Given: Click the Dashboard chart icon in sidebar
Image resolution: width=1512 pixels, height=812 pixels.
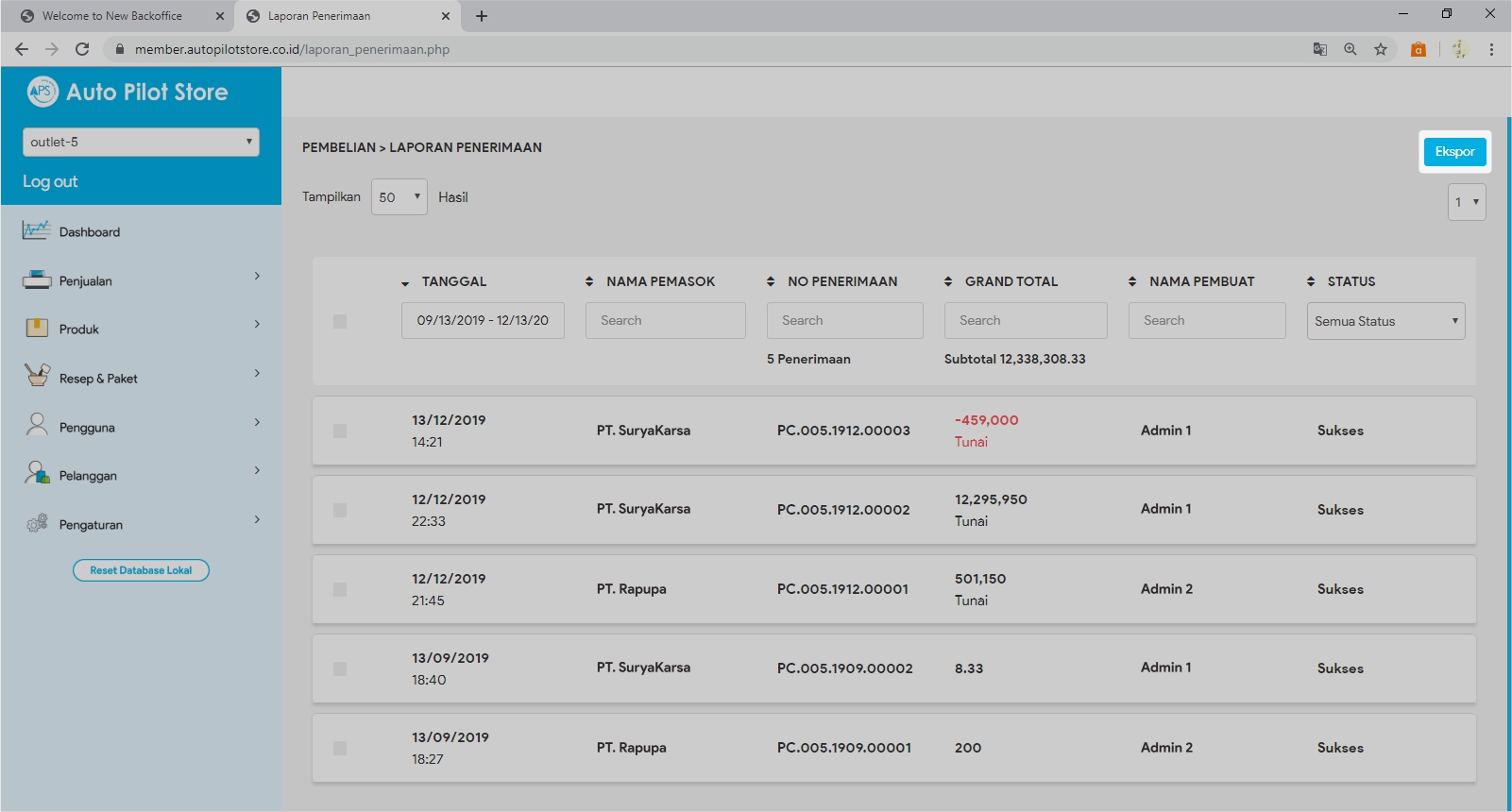Looking at the screenshot, I should (x=37, y=230).
